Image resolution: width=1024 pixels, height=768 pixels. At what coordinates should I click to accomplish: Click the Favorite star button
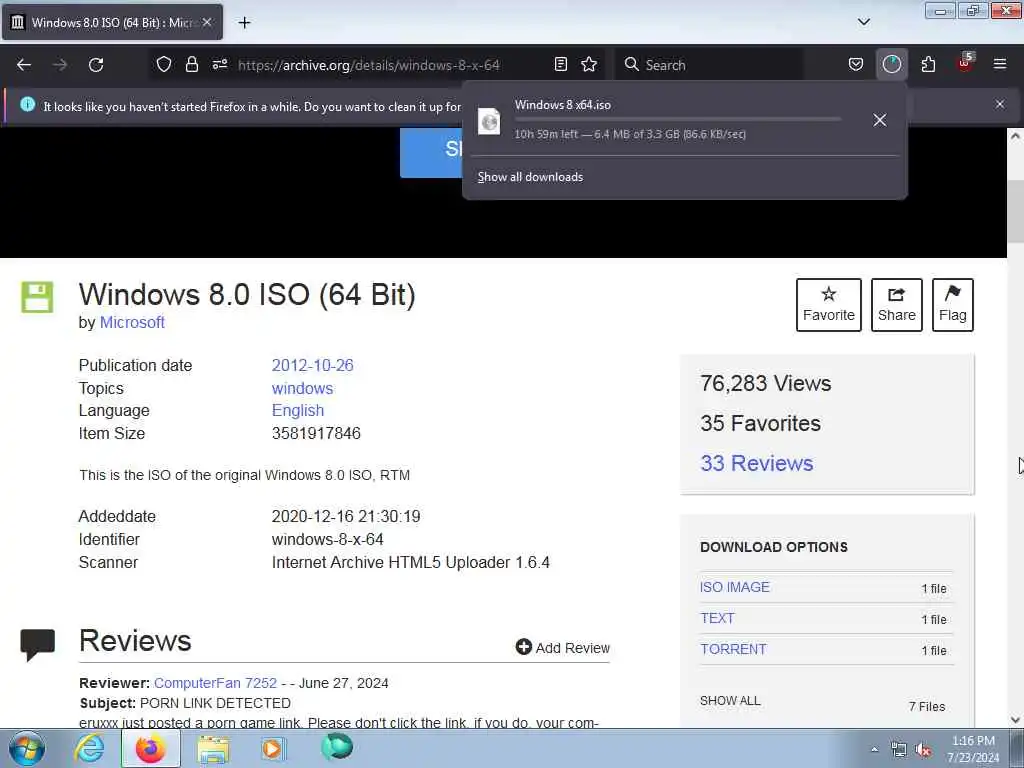829,305
